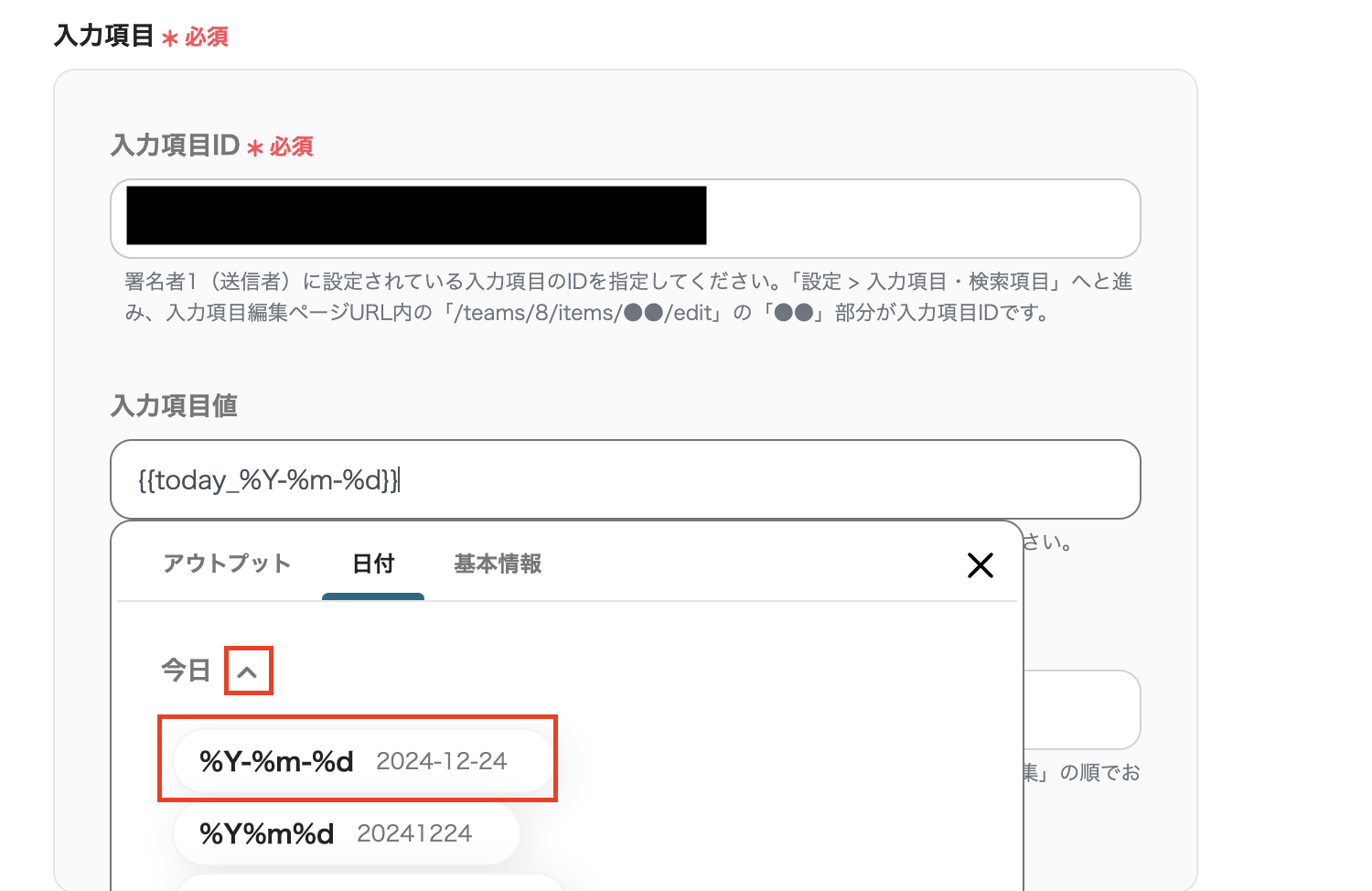The height and width of the screenshot is (891, 1372).
Task: Switch to the アウトプット tab
Action: (227, 564)
